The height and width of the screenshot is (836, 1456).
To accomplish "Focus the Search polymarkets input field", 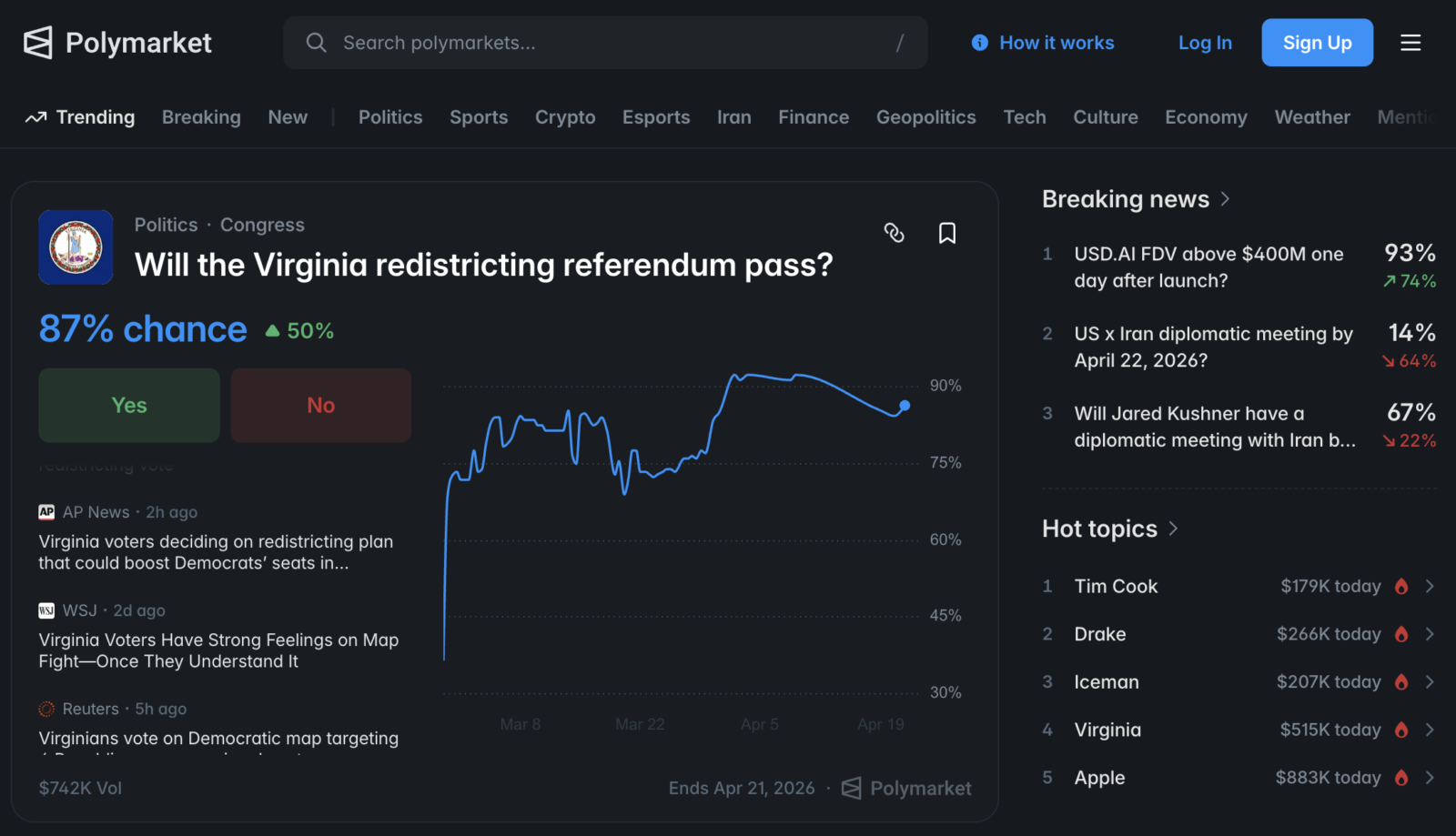I will coord(605,43).
